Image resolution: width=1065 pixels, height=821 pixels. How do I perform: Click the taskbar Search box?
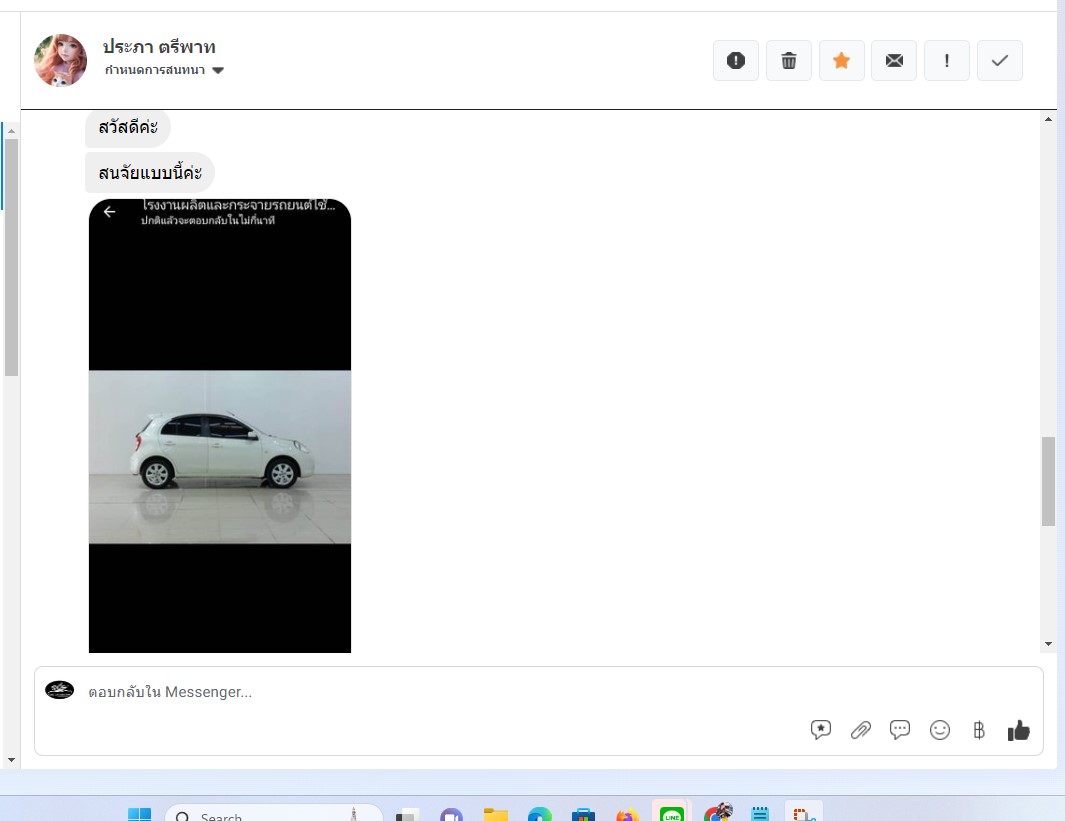[274, 814]
